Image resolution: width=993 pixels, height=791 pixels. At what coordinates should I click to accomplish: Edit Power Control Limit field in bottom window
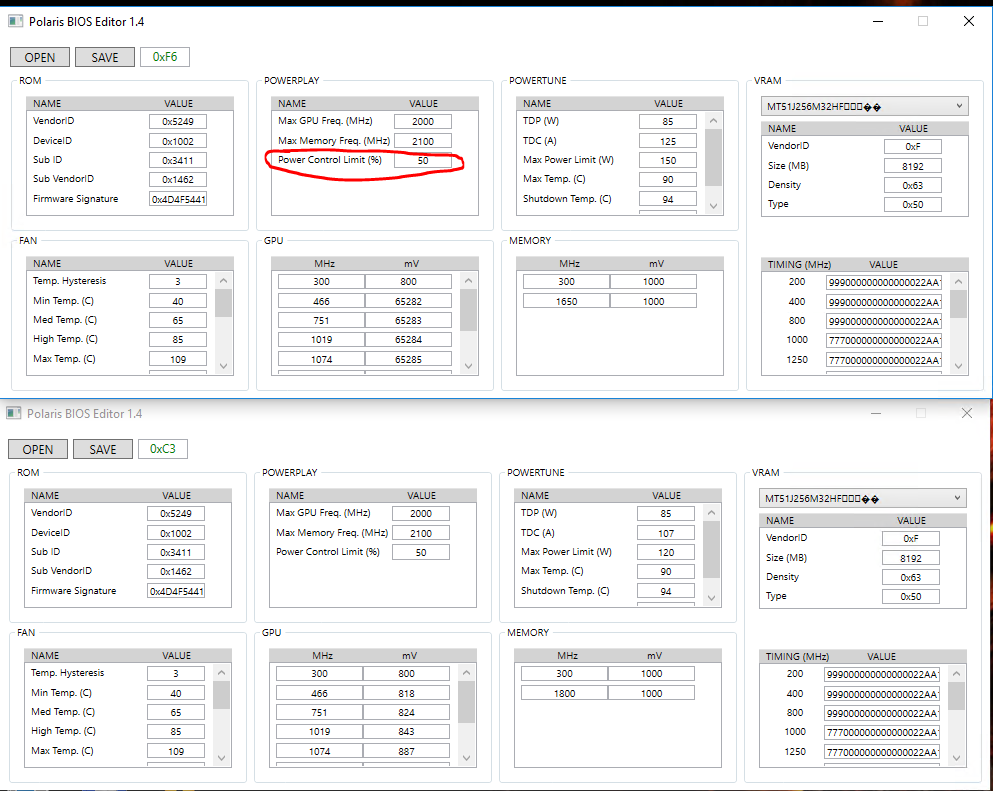click(x=421, y=552)
